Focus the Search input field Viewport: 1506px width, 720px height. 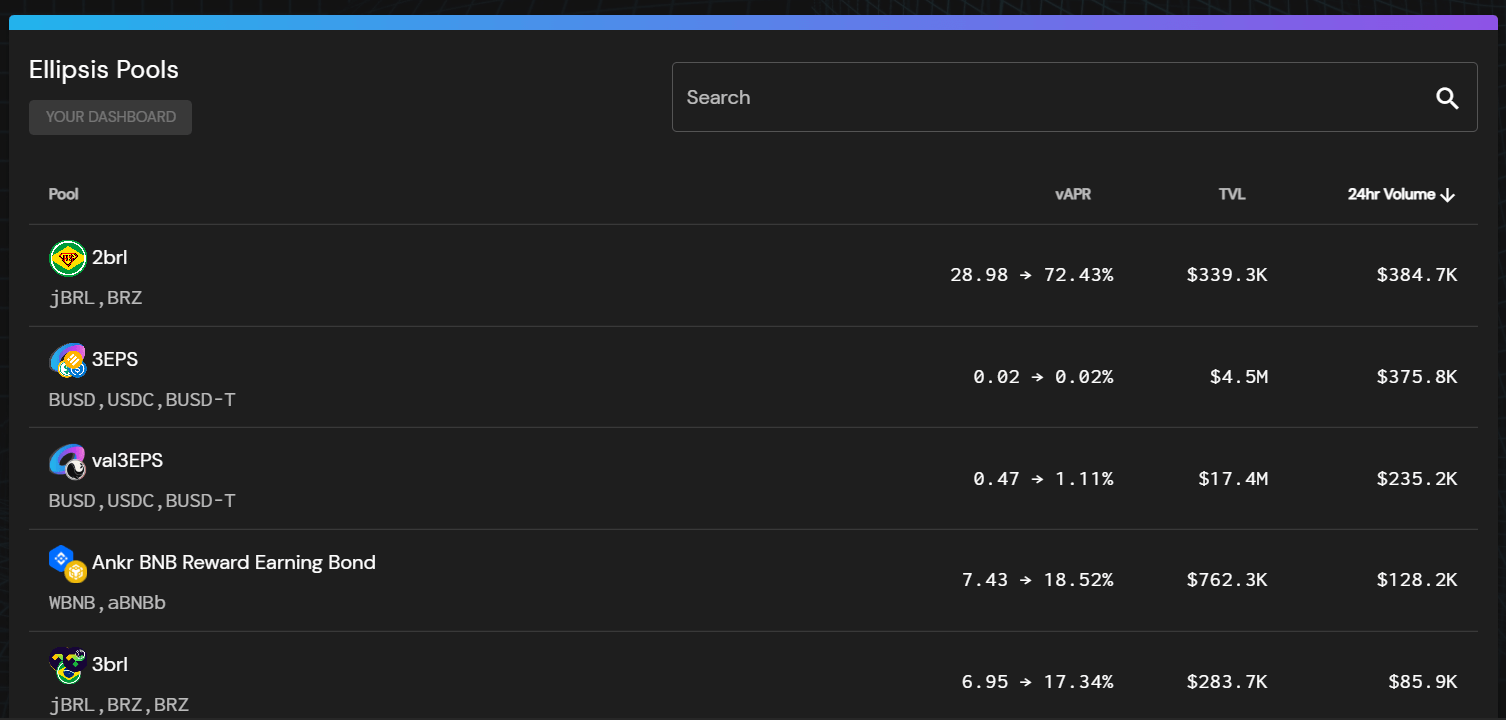click(1074, 97)
